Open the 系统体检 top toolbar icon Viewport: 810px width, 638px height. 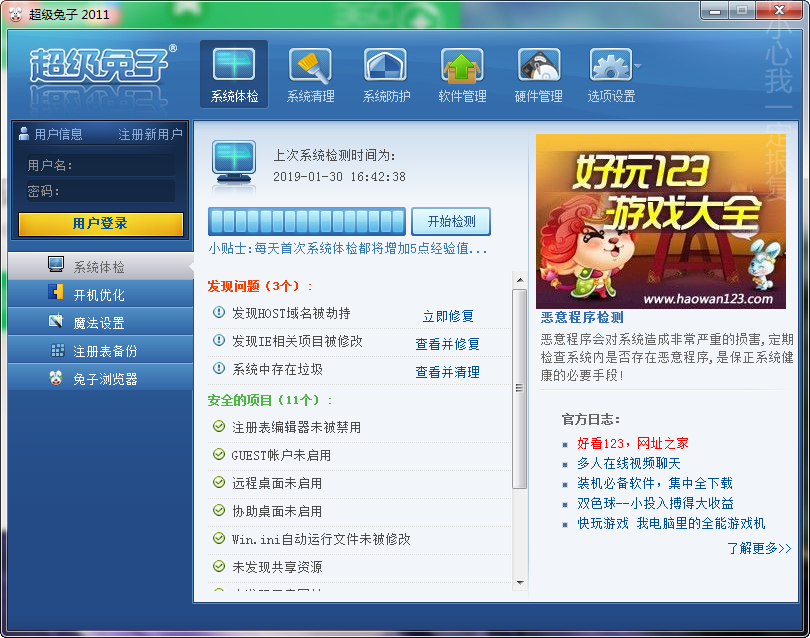pos(234,74)
